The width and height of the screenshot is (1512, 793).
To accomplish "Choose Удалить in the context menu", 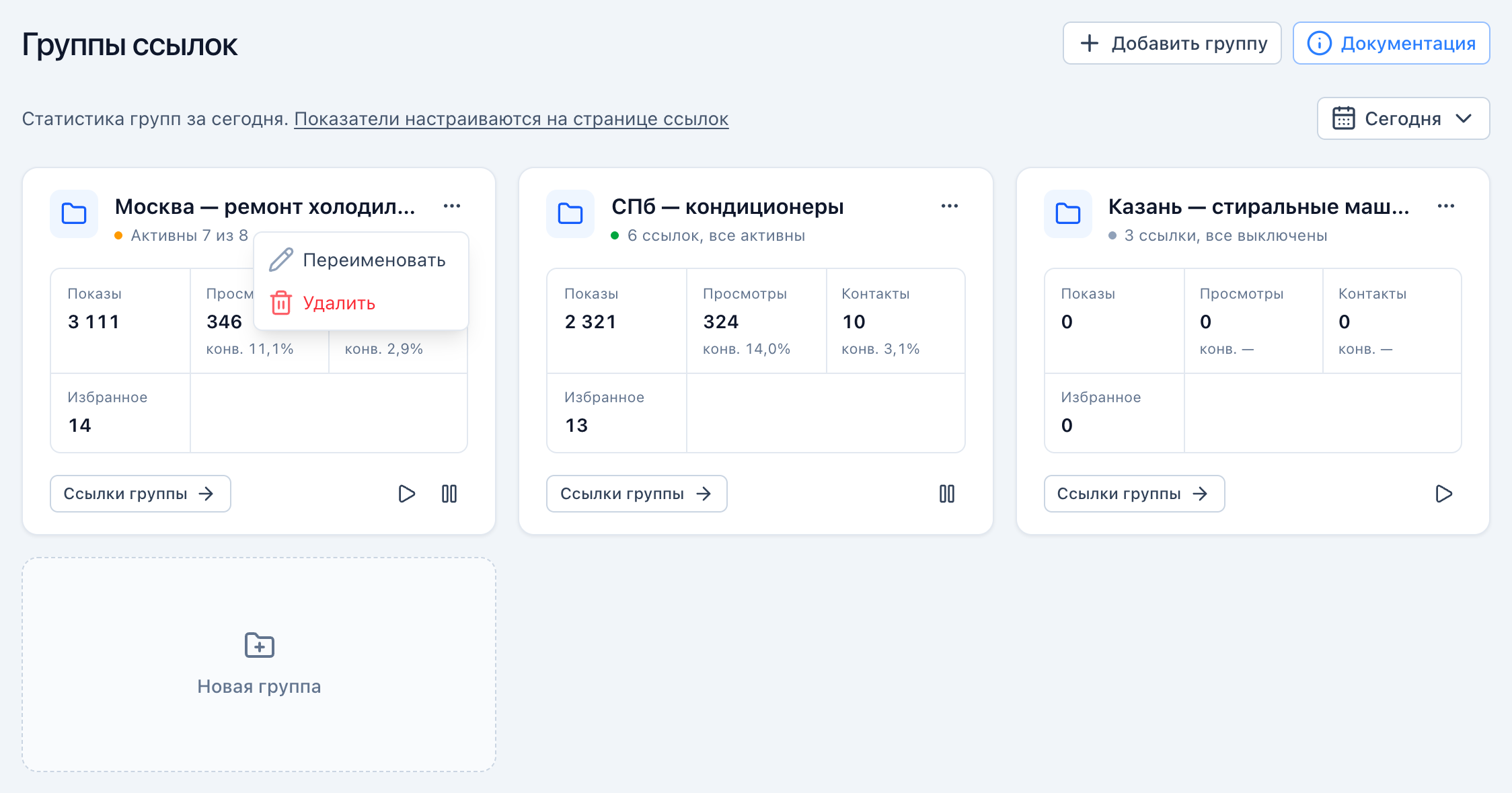I will tap(361, 303).
